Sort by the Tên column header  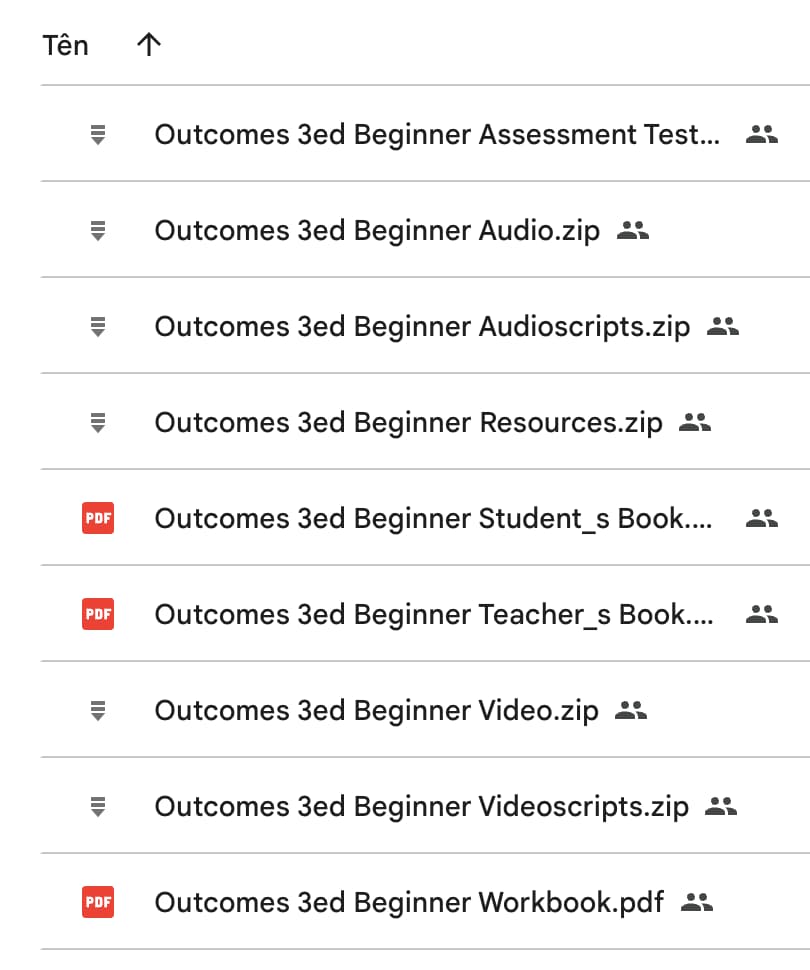point(65,45)
